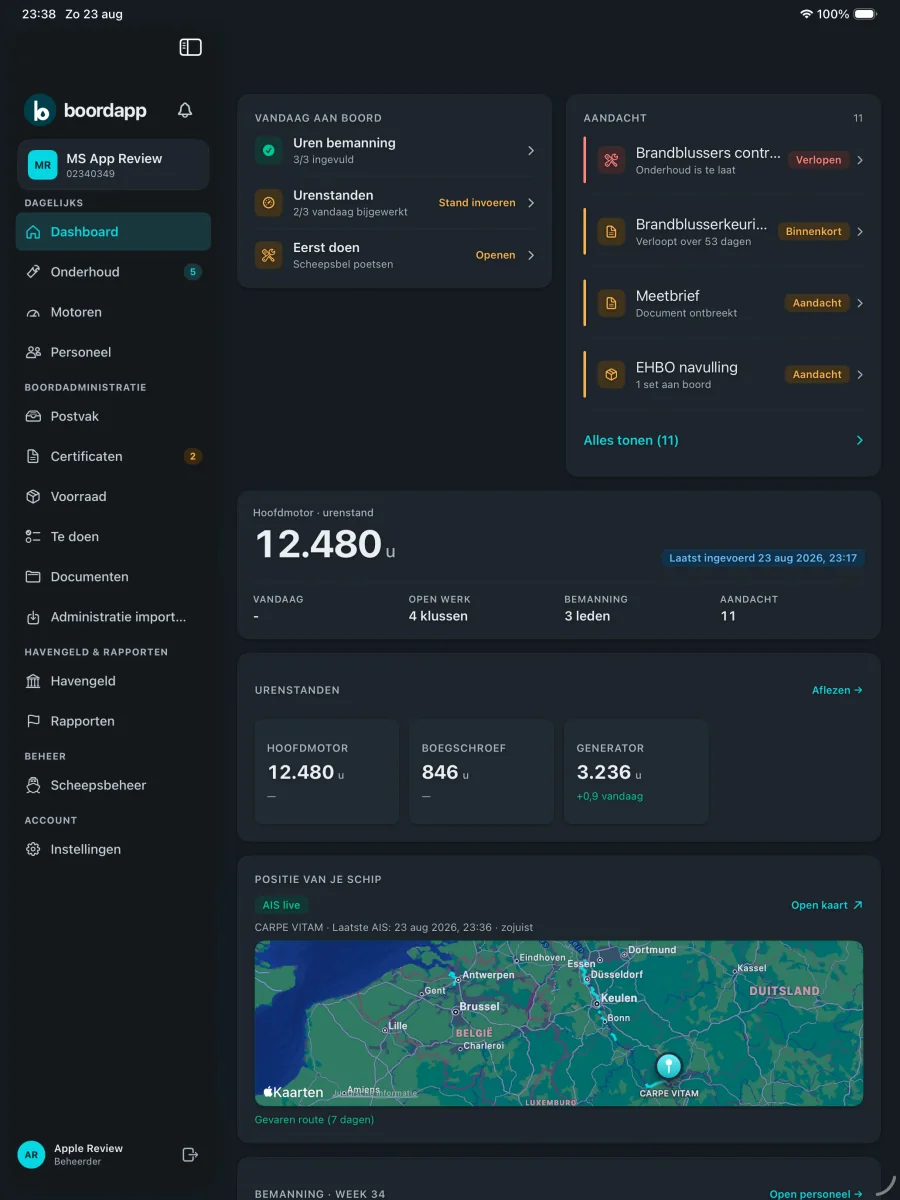Click the logout icon next to Apple Review

tap(190, 1155)
